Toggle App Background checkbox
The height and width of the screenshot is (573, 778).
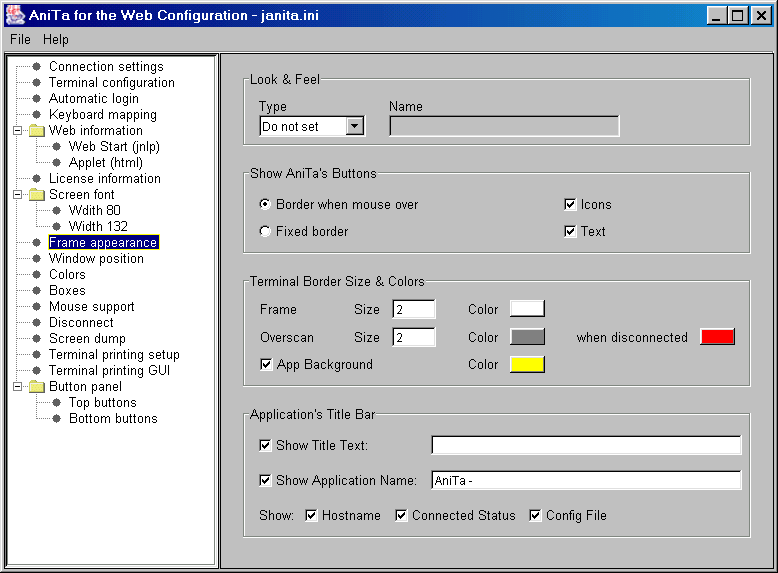[x=266, y=365]
